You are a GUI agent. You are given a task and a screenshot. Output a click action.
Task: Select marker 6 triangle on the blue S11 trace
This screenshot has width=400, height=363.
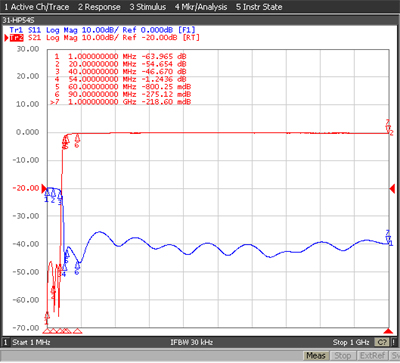(x=77, y=265)
